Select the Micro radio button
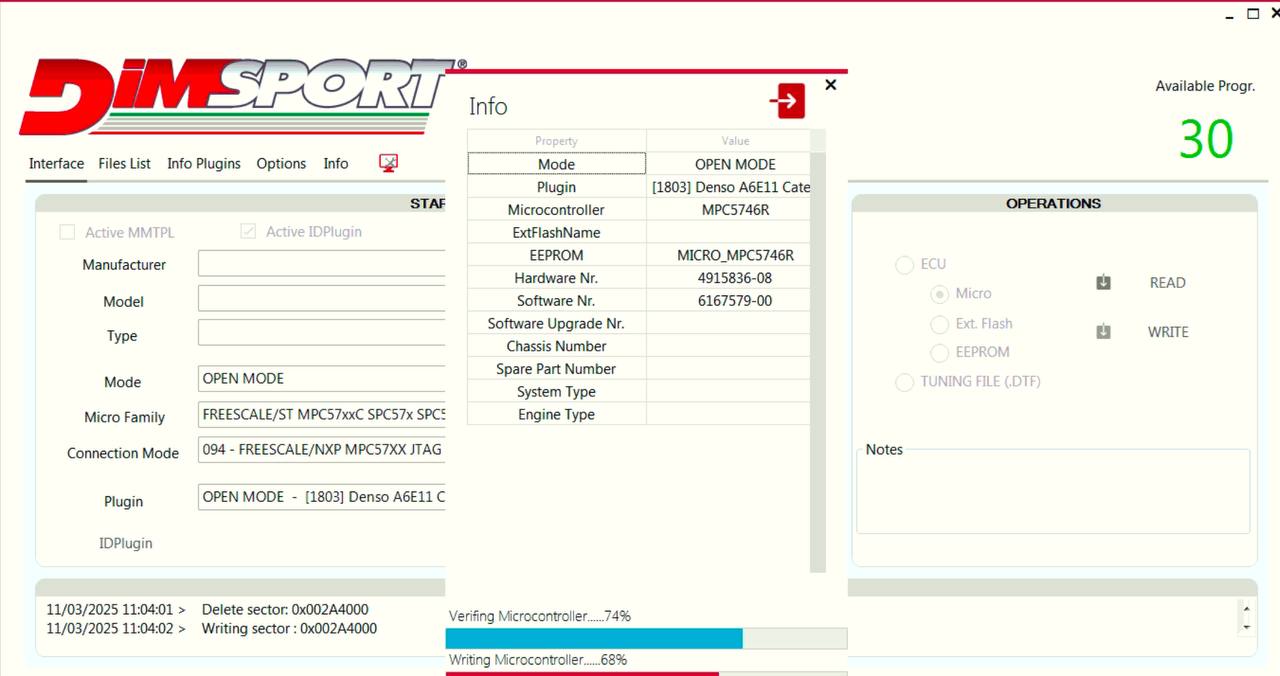Viewport: 1280px width, 676px height. pos(939,294)
